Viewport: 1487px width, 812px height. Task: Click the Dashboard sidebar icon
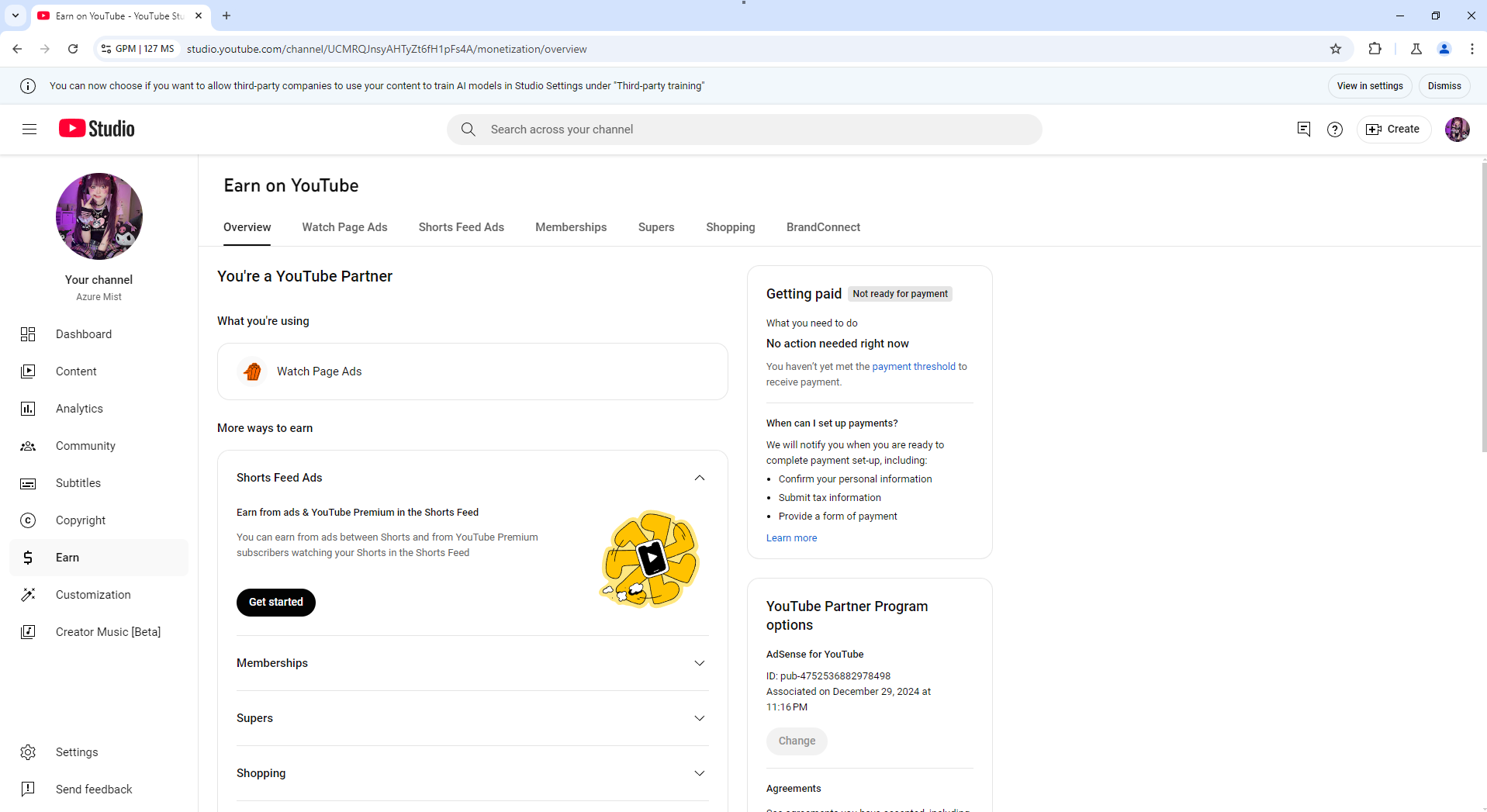coord(28,334)
